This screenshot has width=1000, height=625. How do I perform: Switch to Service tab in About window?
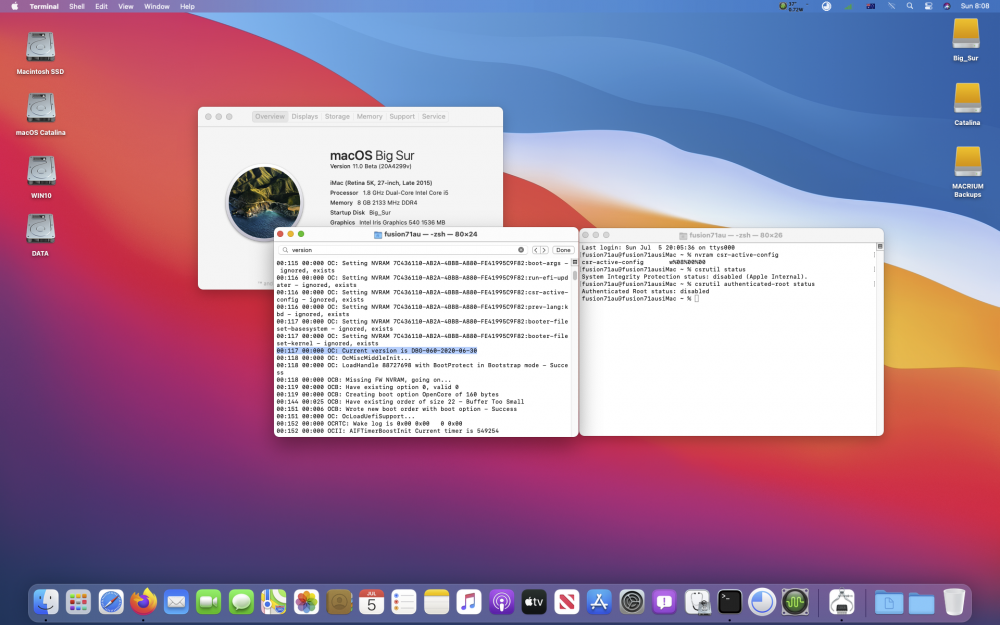(433, 117)
